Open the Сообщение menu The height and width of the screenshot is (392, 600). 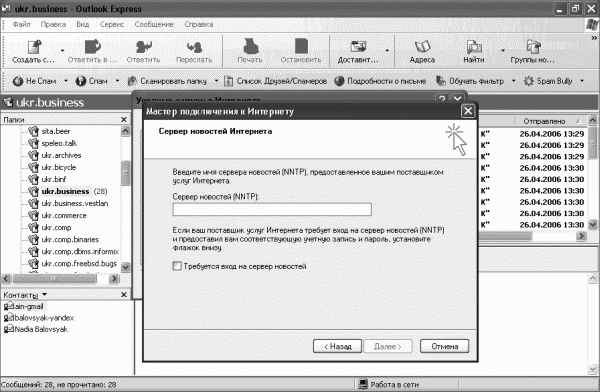point(154,24)
